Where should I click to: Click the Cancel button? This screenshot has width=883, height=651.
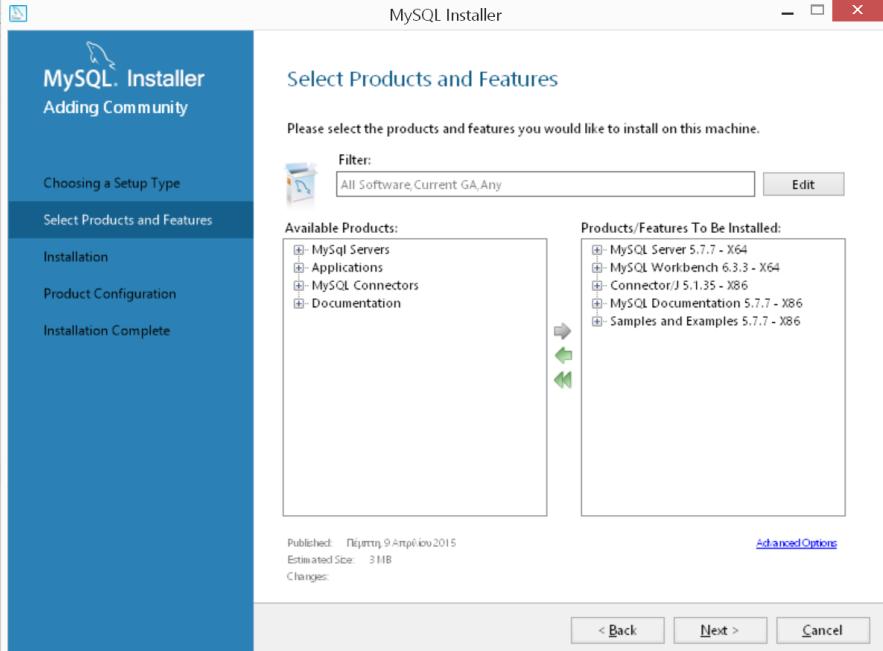pos(823,630)
